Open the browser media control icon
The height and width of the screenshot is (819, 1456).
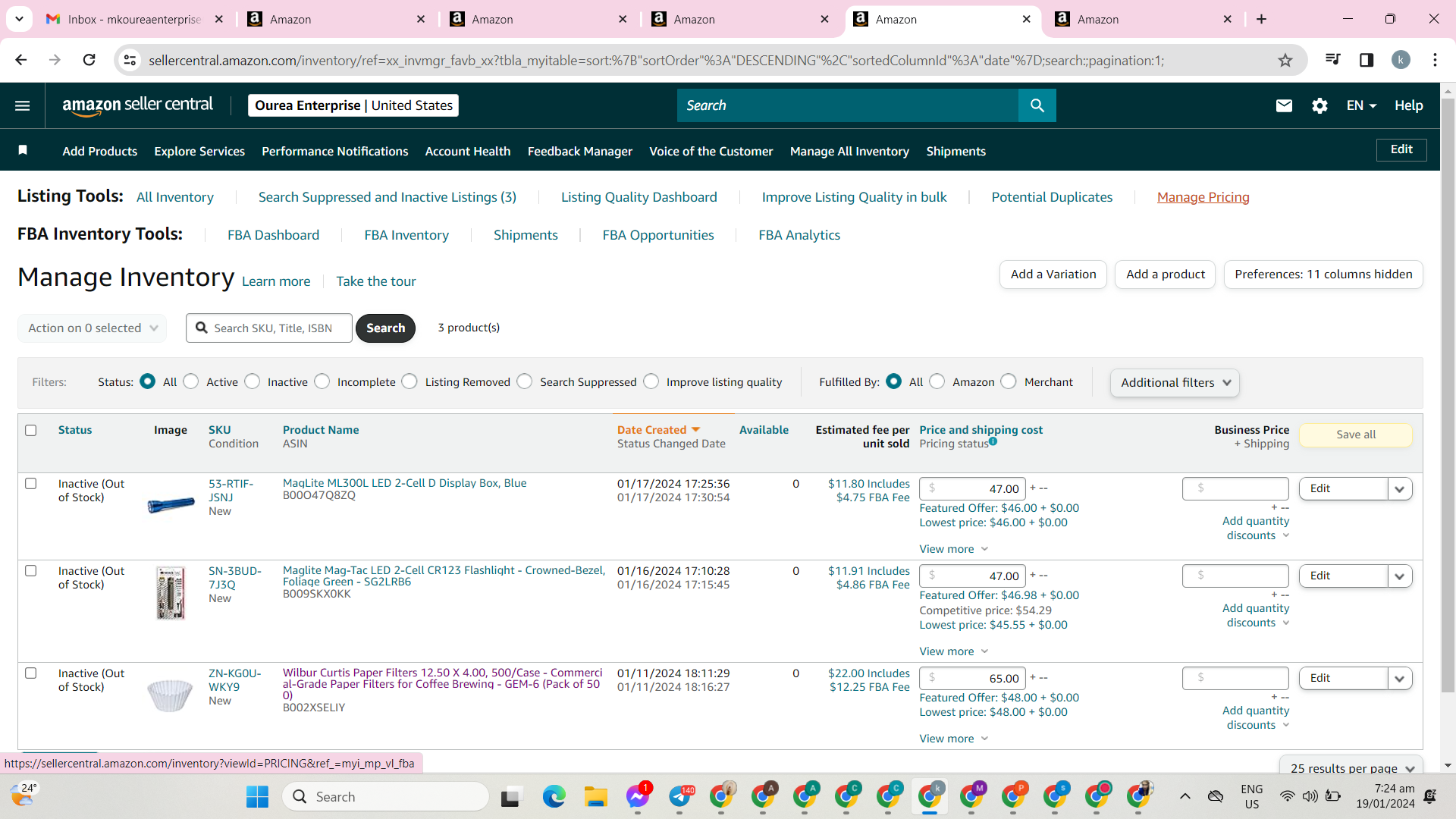point(1332,60)
